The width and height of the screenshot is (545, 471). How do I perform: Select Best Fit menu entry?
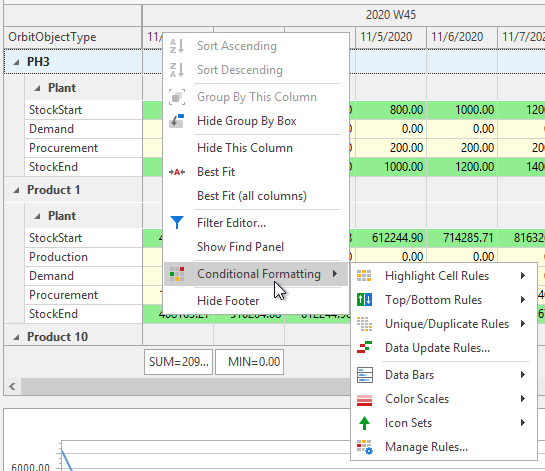pos(256,172)
